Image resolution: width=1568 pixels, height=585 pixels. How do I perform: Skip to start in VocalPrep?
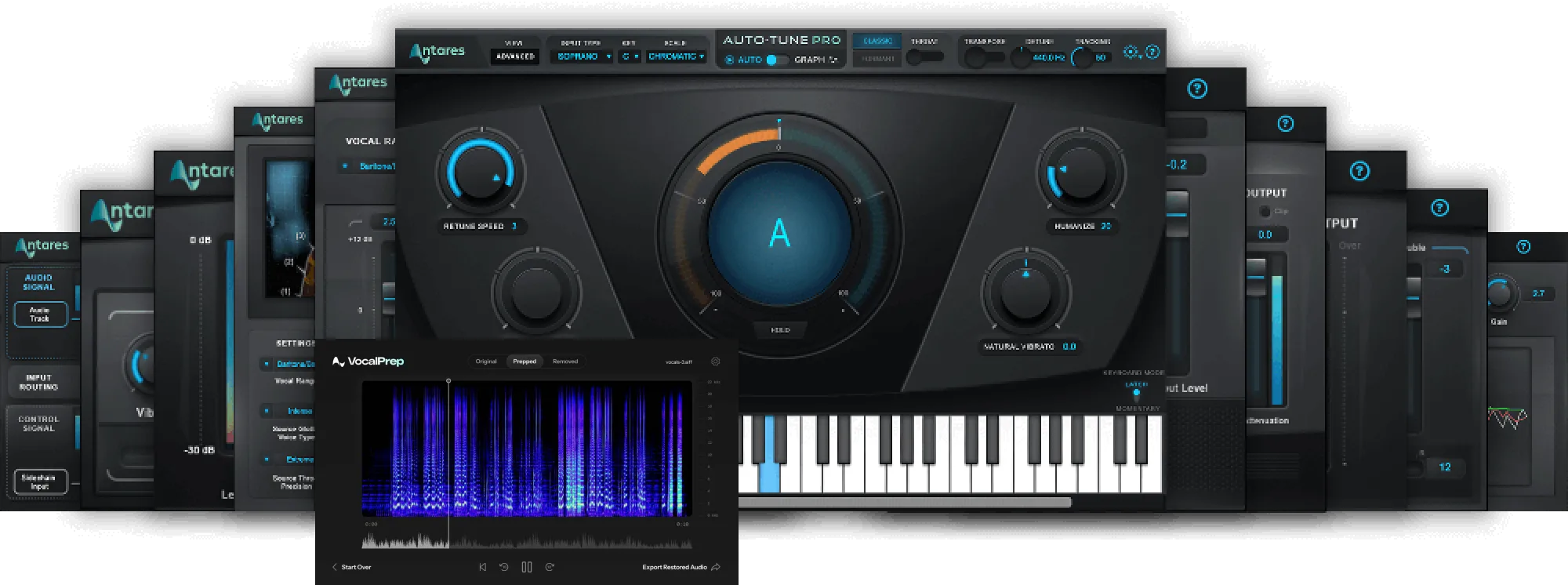(x=482, y=567)
